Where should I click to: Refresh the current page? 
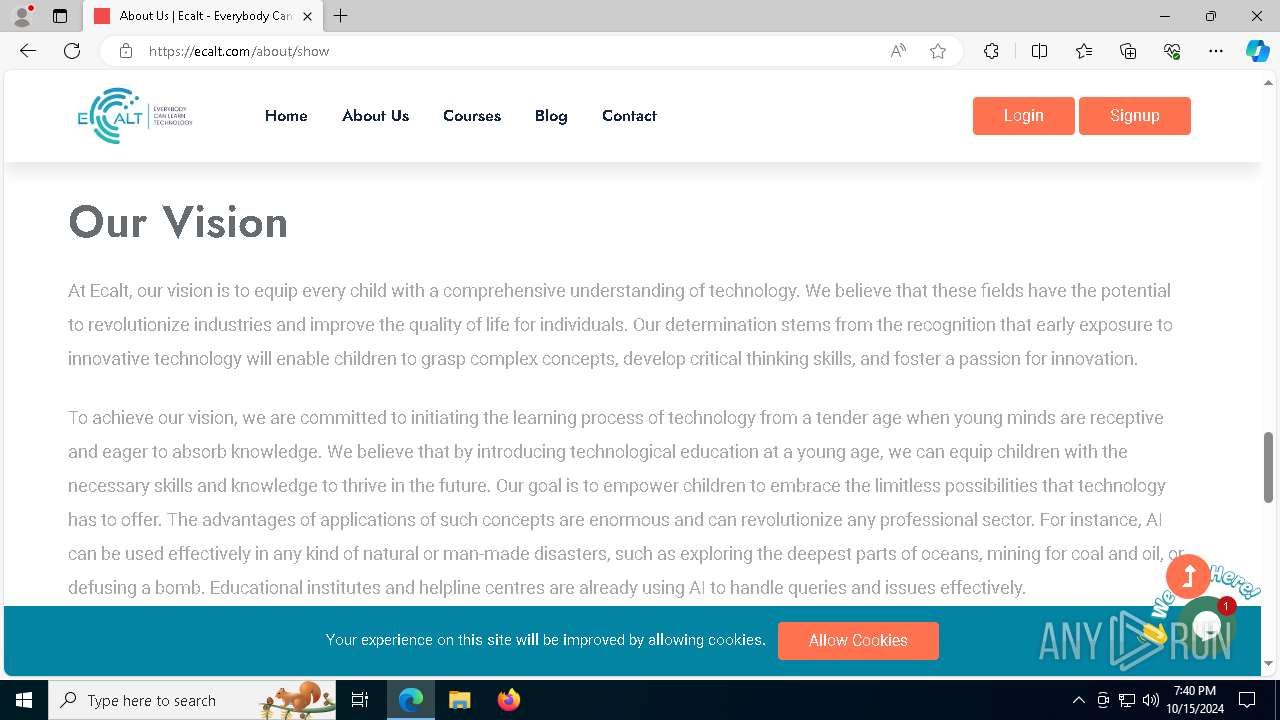pyautogui.click(x=72, y=51)
